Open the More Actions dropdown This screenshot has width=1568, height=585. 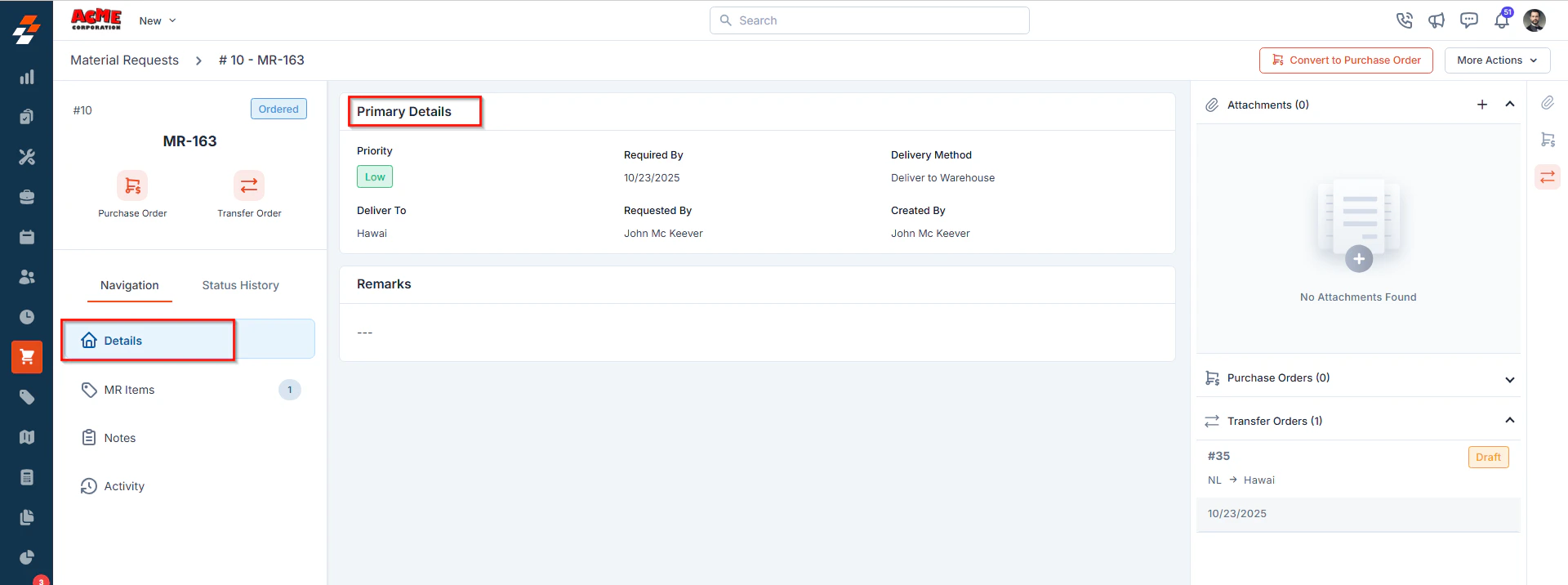point(1498,60)
